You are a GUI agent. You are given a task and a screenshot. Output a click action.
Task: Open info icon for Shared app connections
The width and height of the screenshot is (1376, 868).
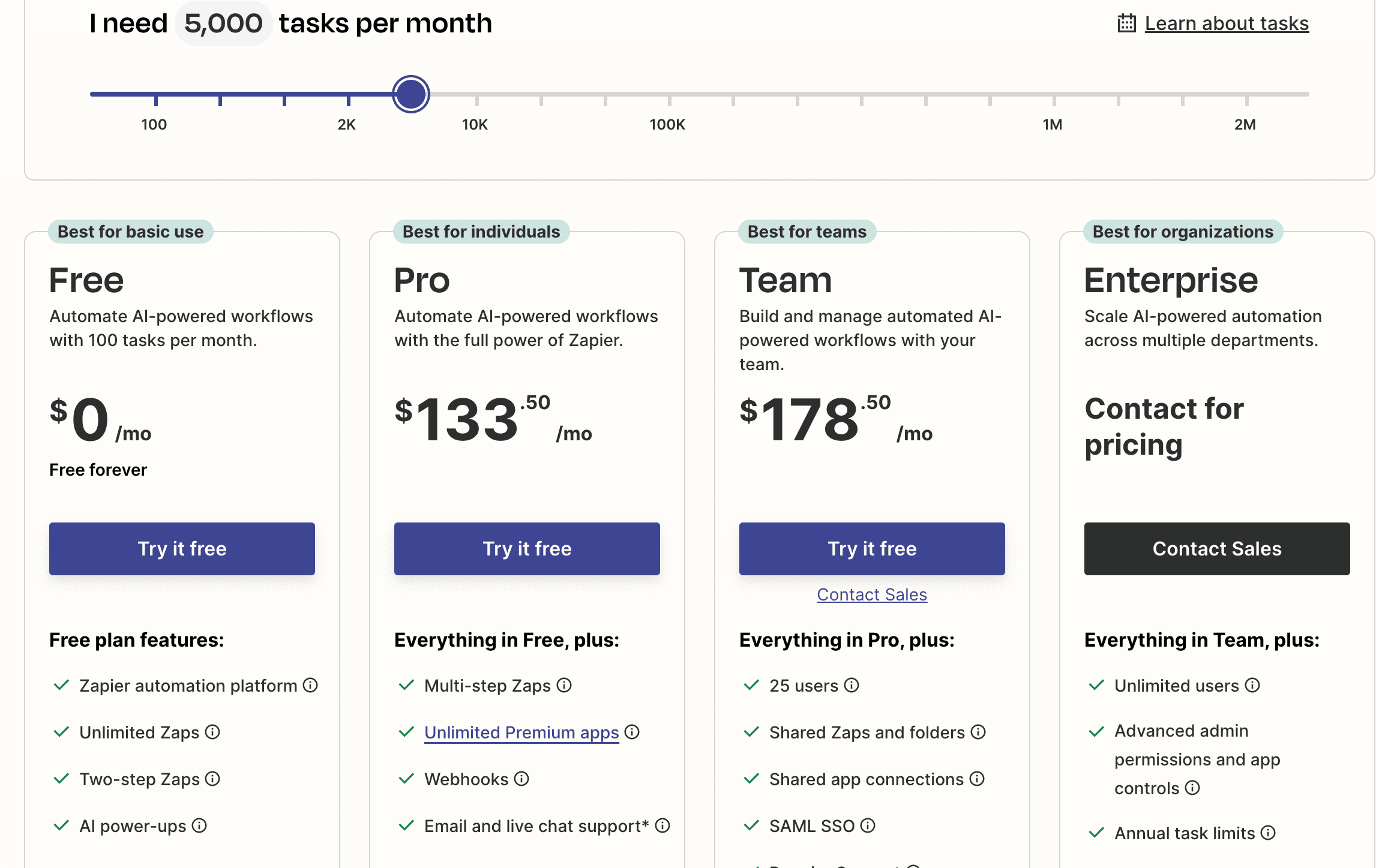977,779
